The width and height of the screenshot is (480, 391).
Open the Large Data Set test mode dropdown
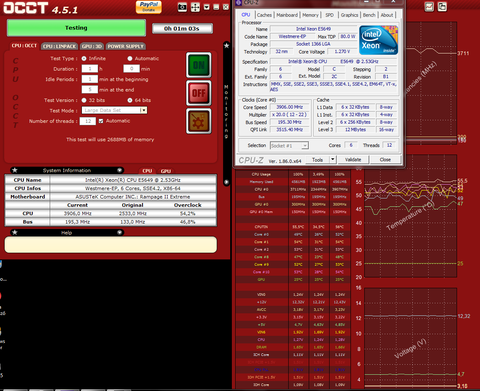[x=143, y=110]
